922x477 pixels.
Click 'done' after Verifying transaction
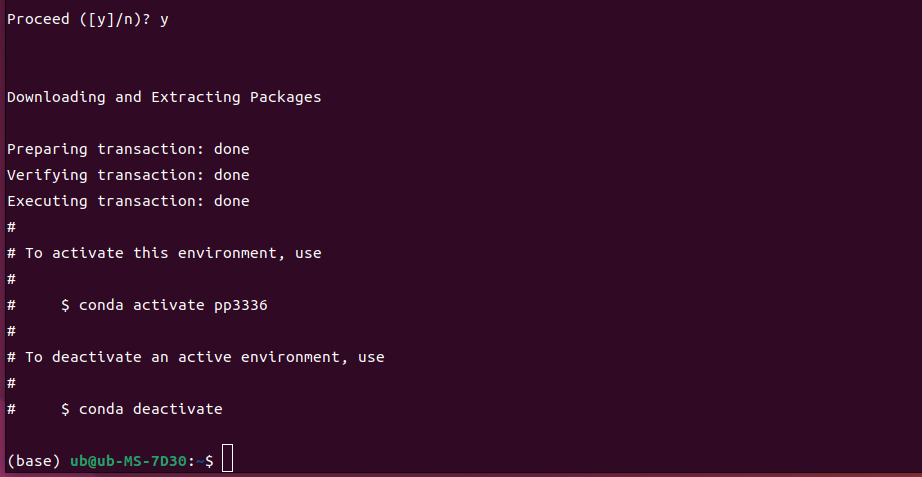[x=231, y=175]
